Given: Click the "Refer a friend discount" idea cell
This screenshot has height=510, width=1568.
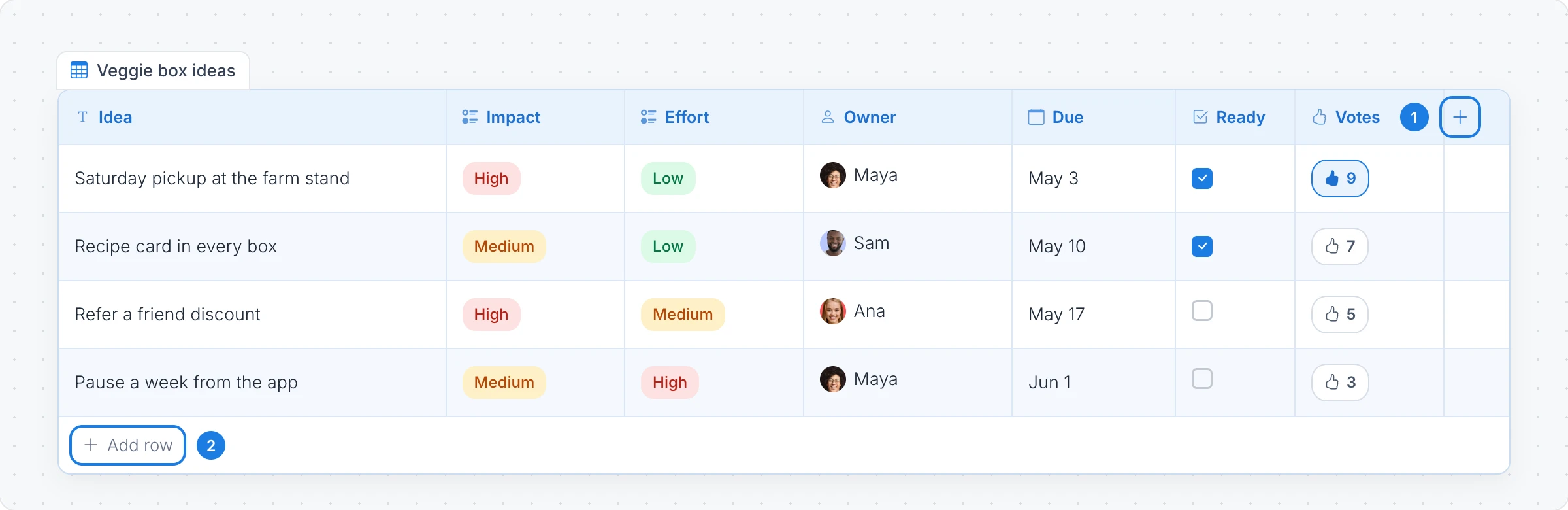Looking at the screenshot, I should (x=252, y=314).
